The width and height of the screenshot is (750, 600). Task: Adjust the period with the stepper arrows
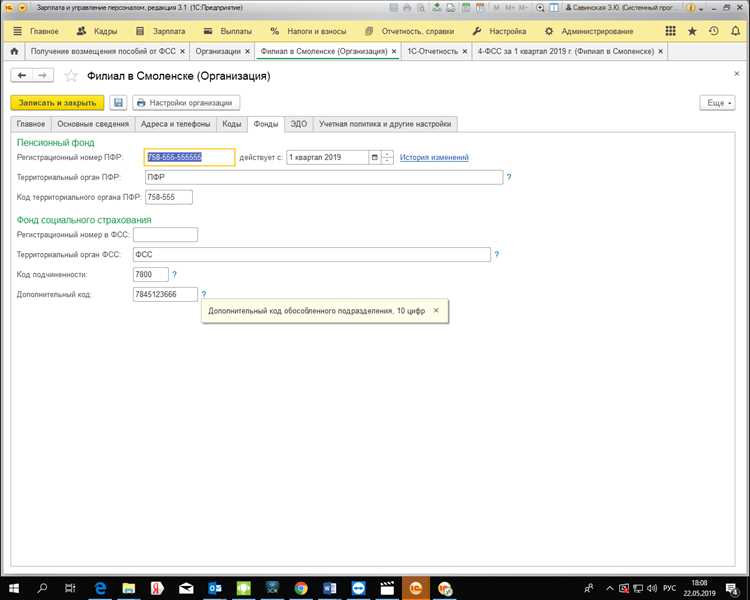387,157
